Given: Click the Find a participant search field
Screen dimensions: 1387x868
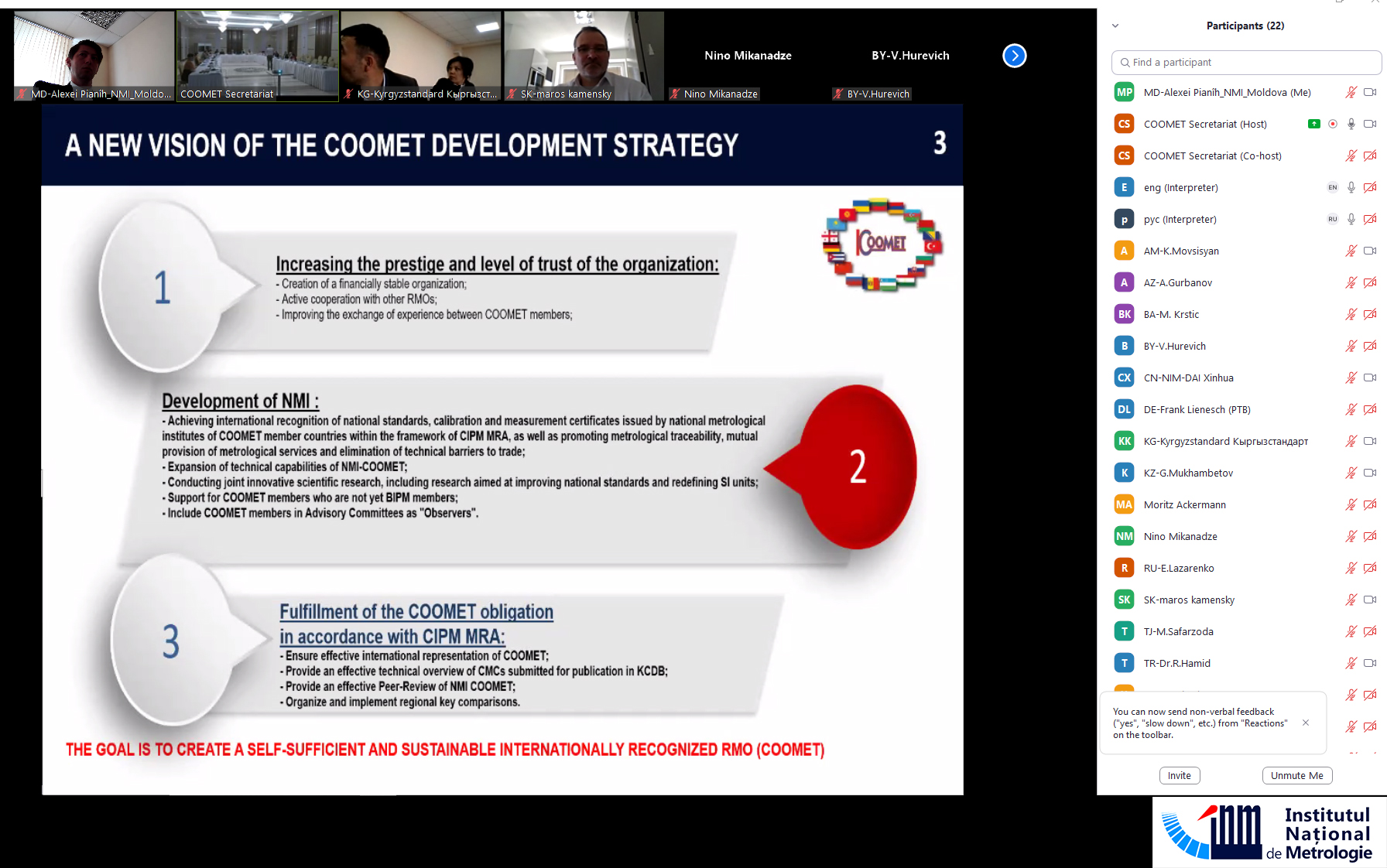Looking at the screenshot, I should point(1246,62).
